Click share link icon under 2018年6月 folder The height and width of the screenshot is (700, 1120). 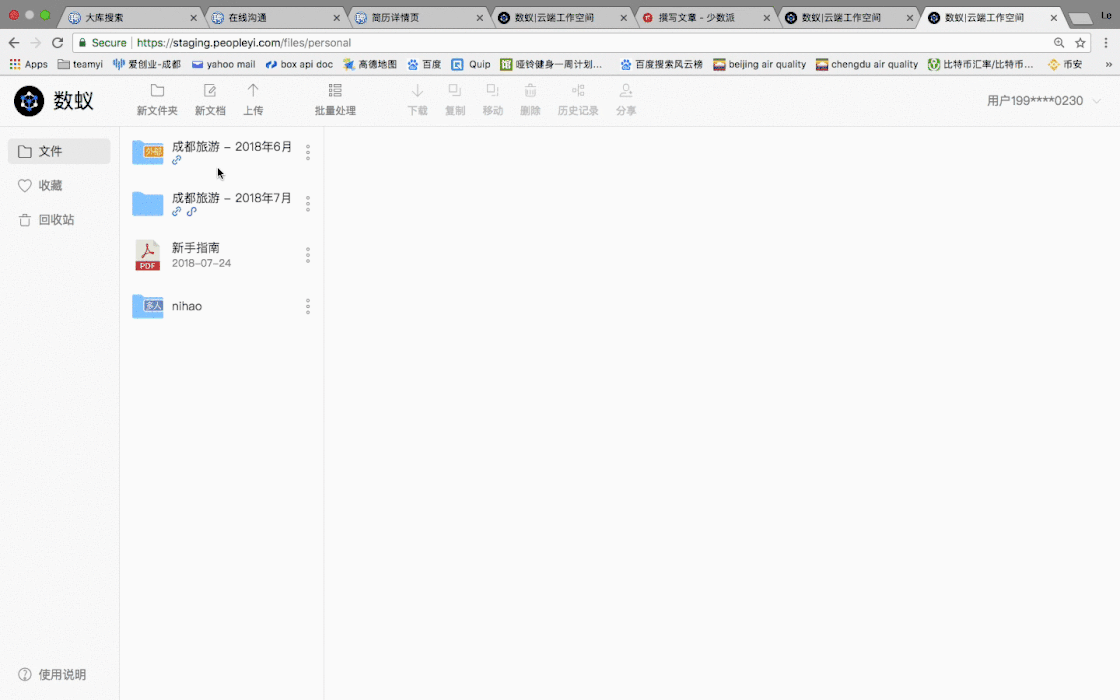176,161
